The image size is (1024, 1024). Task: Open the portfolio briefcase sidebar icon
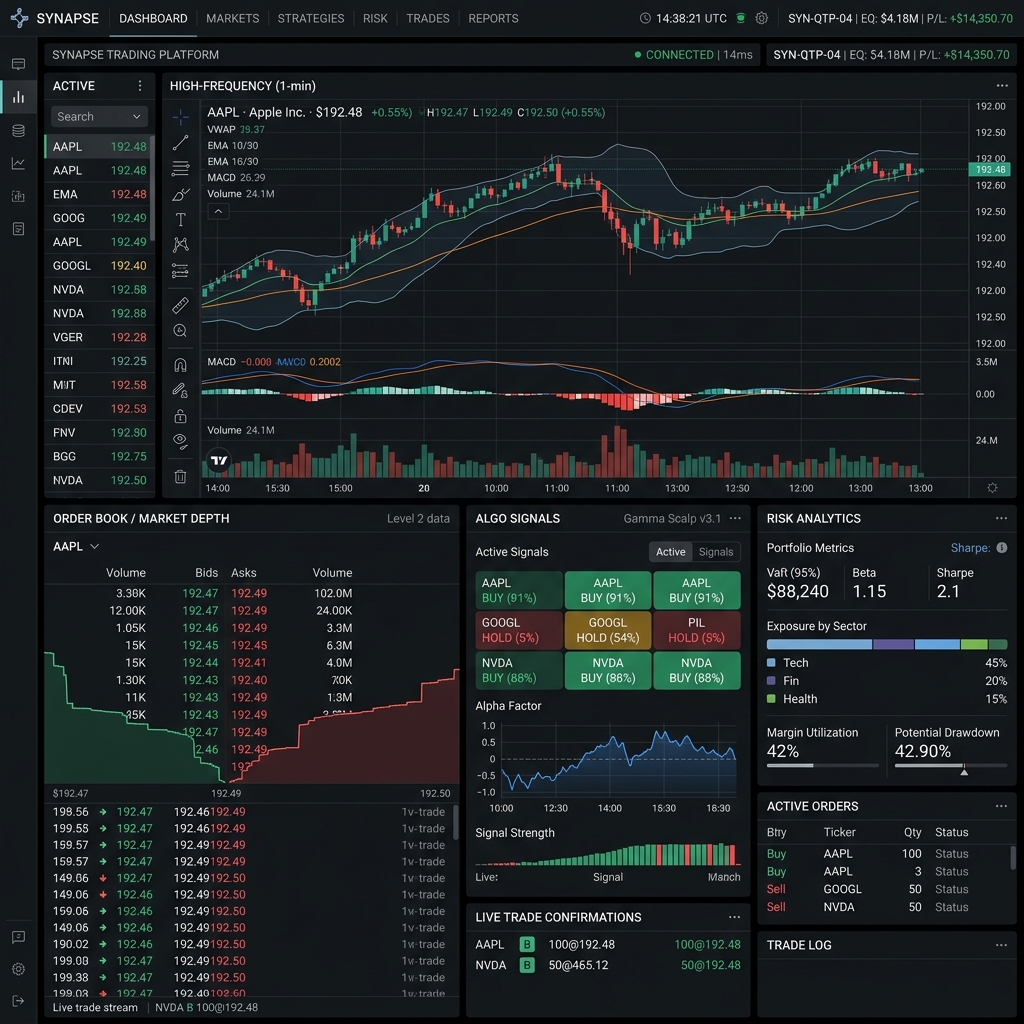(x=18, y=196)
